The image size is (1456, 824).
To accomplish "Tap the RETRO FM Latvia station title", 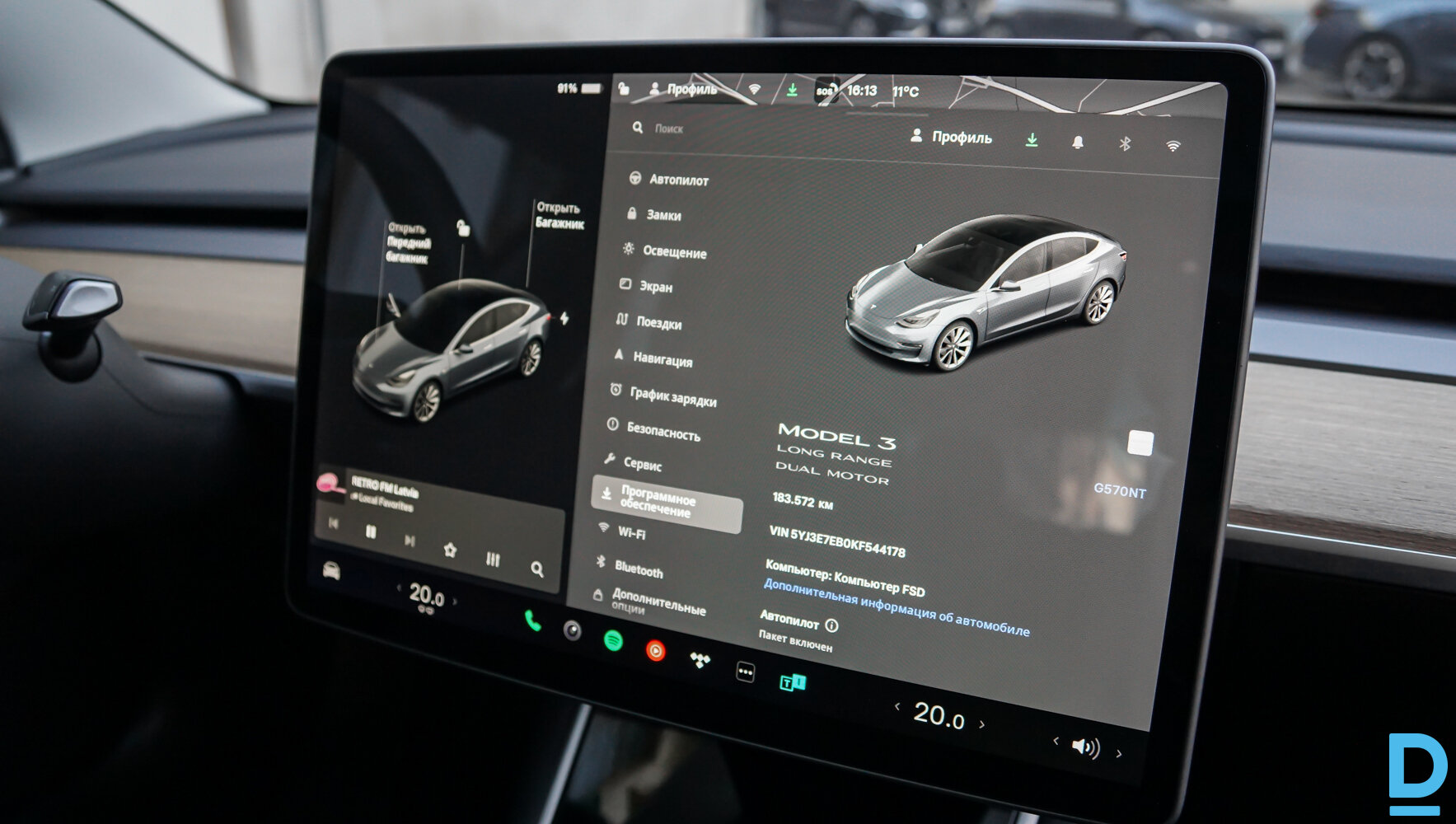I will tap(385, 486).
